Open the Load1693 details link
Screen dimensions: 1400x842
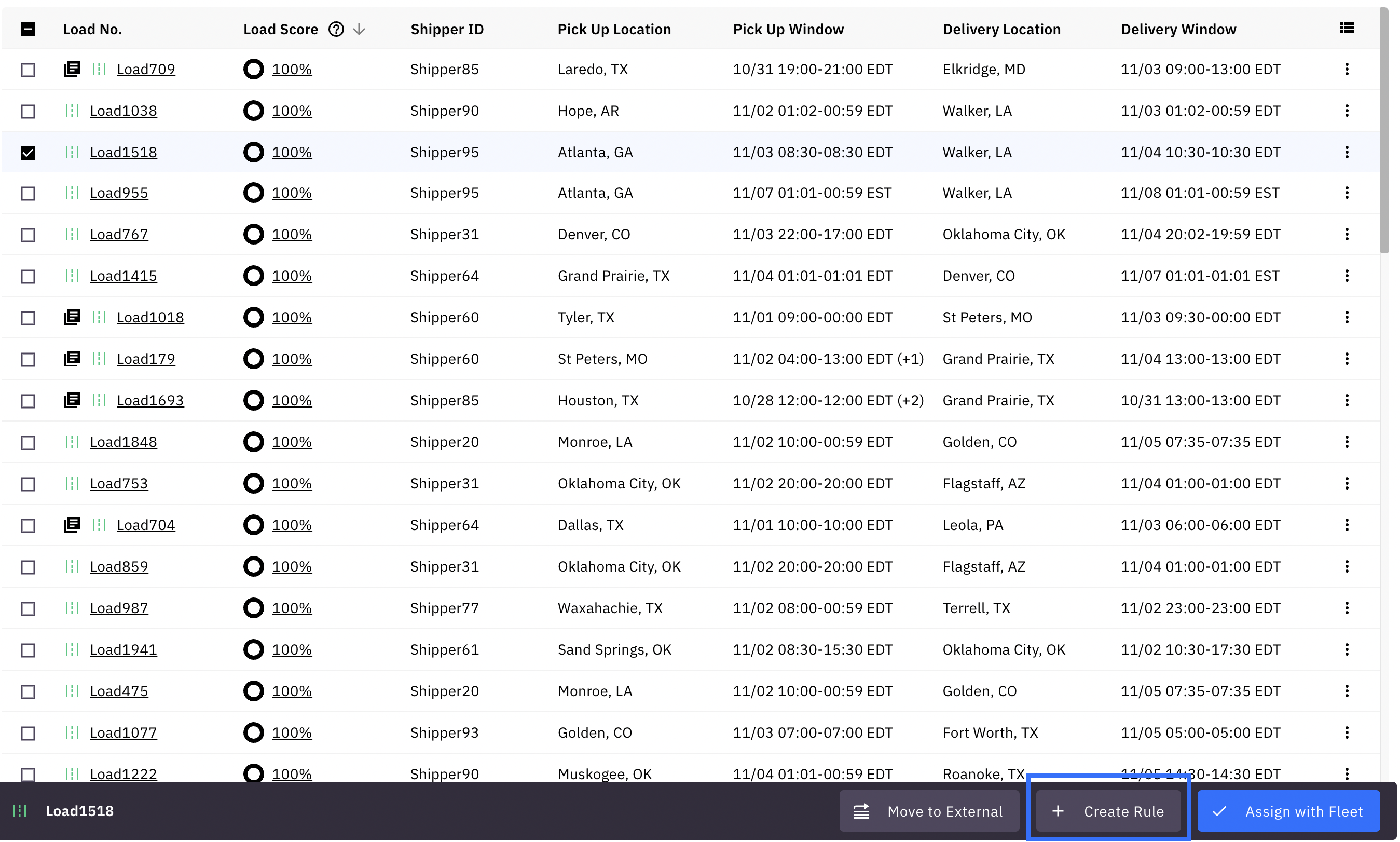pyautogui.click(x=149, y=400)
